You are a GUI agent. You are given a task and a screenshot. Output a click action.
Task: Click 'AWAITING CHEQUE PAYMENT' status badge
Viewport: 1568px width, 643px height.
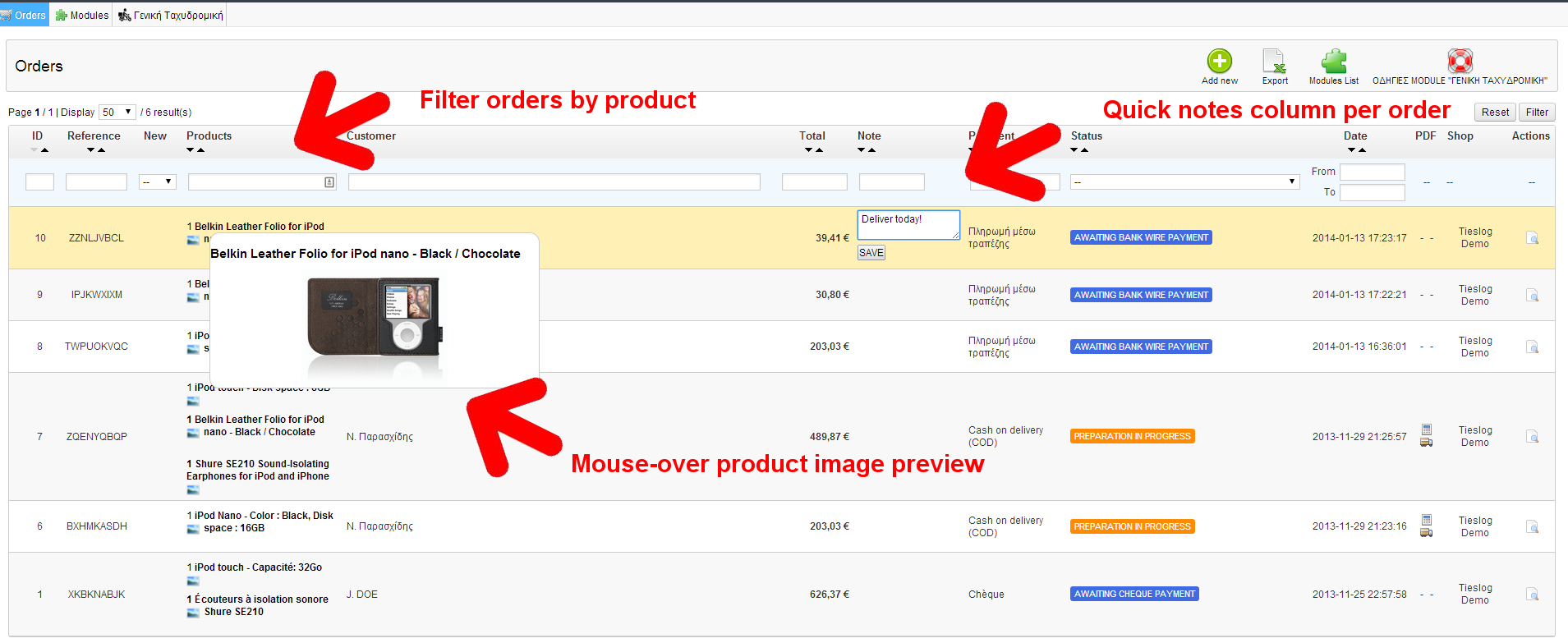tap(1134, 594)
